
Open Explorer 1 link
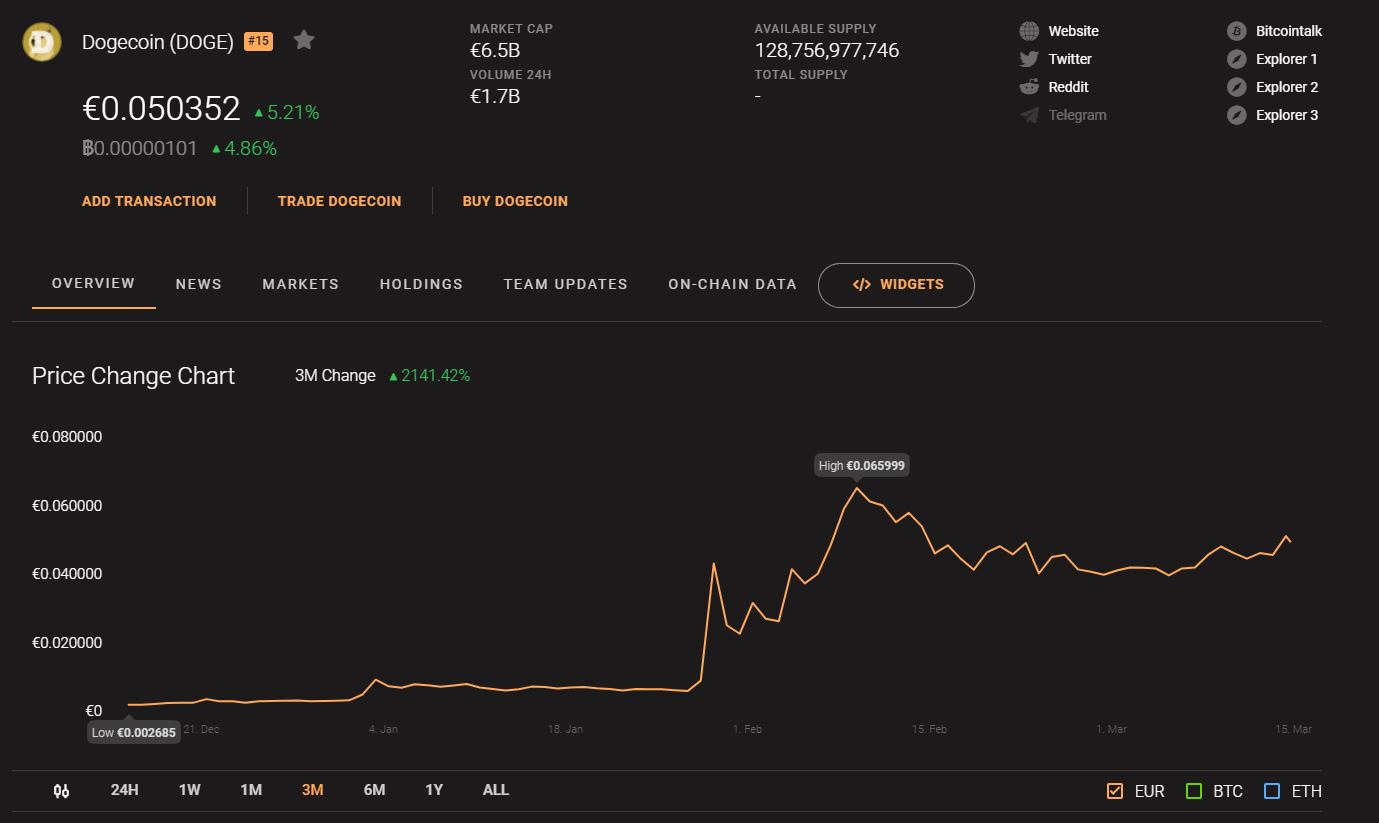[1287, 59]
